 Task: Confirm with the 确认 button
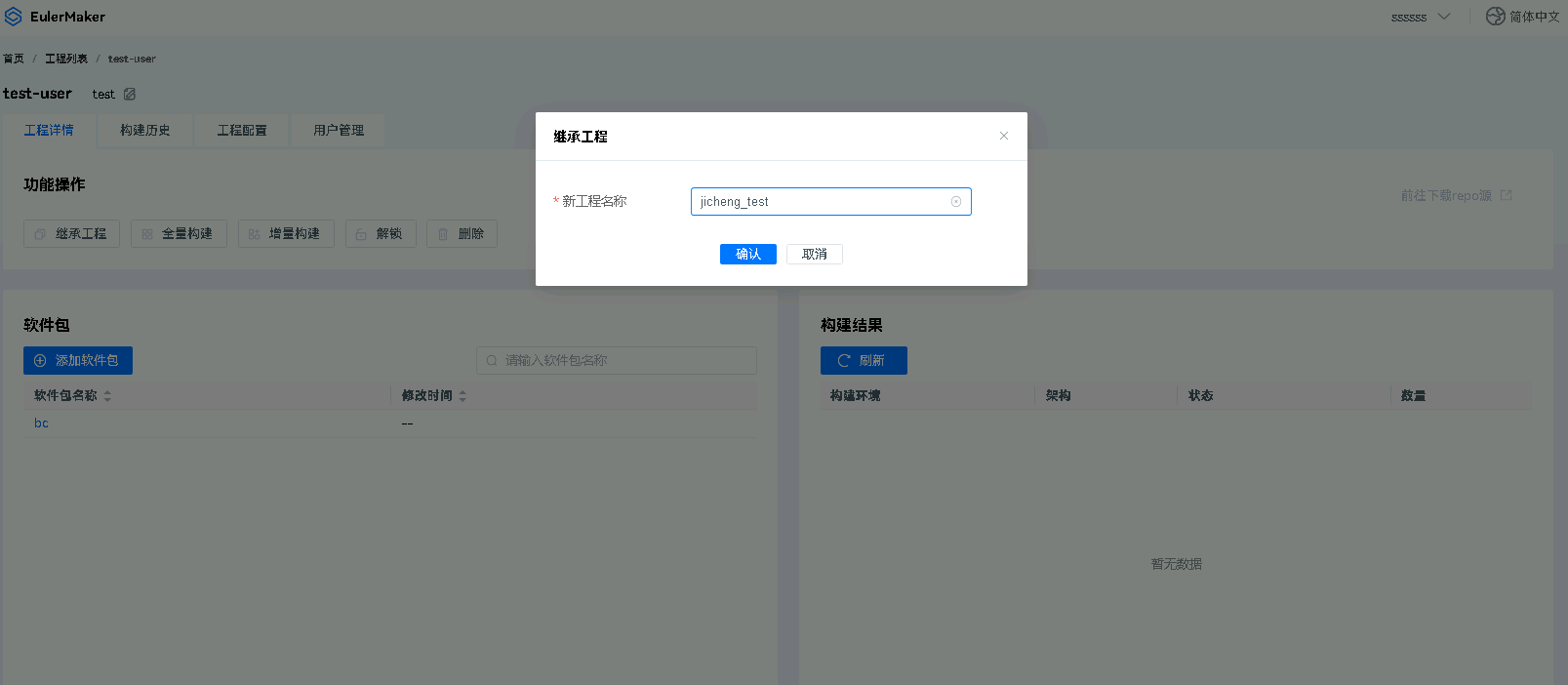(x=747, y=254)
